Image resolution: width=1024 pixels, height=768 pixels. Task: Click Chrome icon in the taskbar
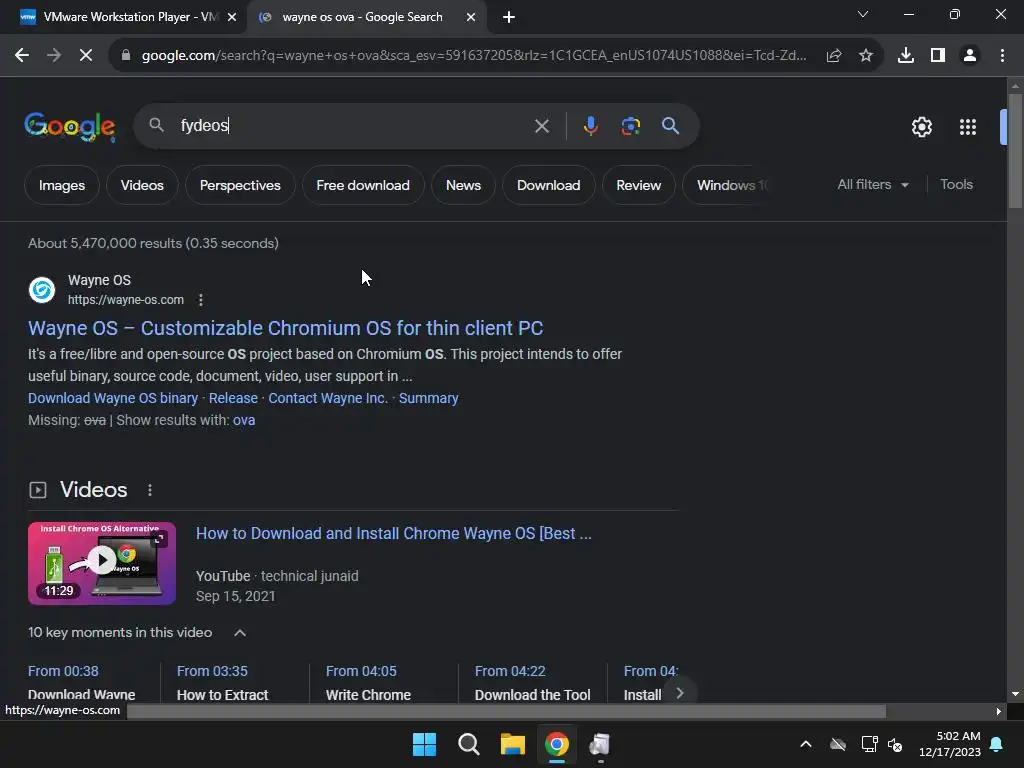click(x=556, y=744)
